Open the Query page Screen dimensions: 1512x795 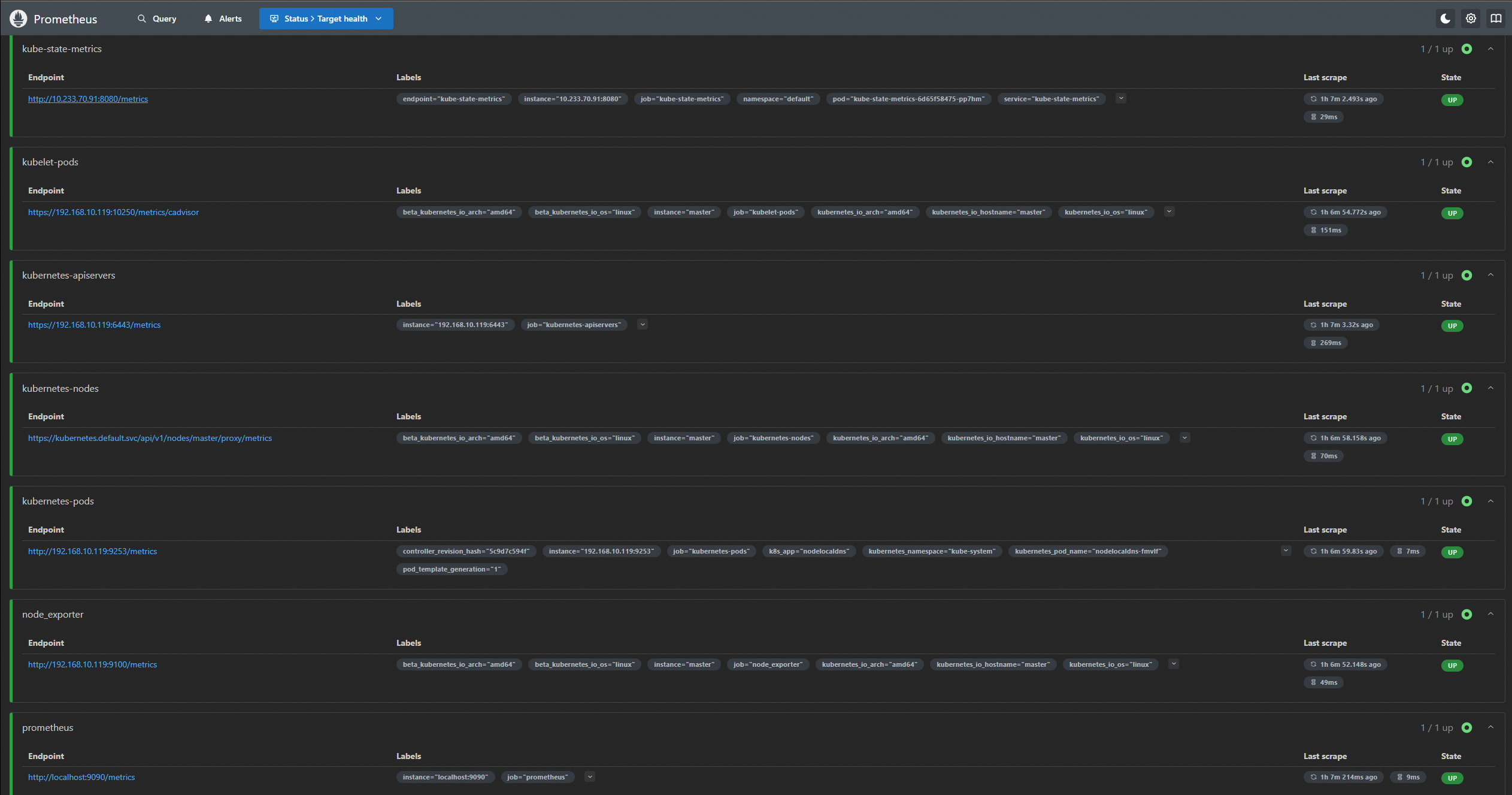point(157,19)
